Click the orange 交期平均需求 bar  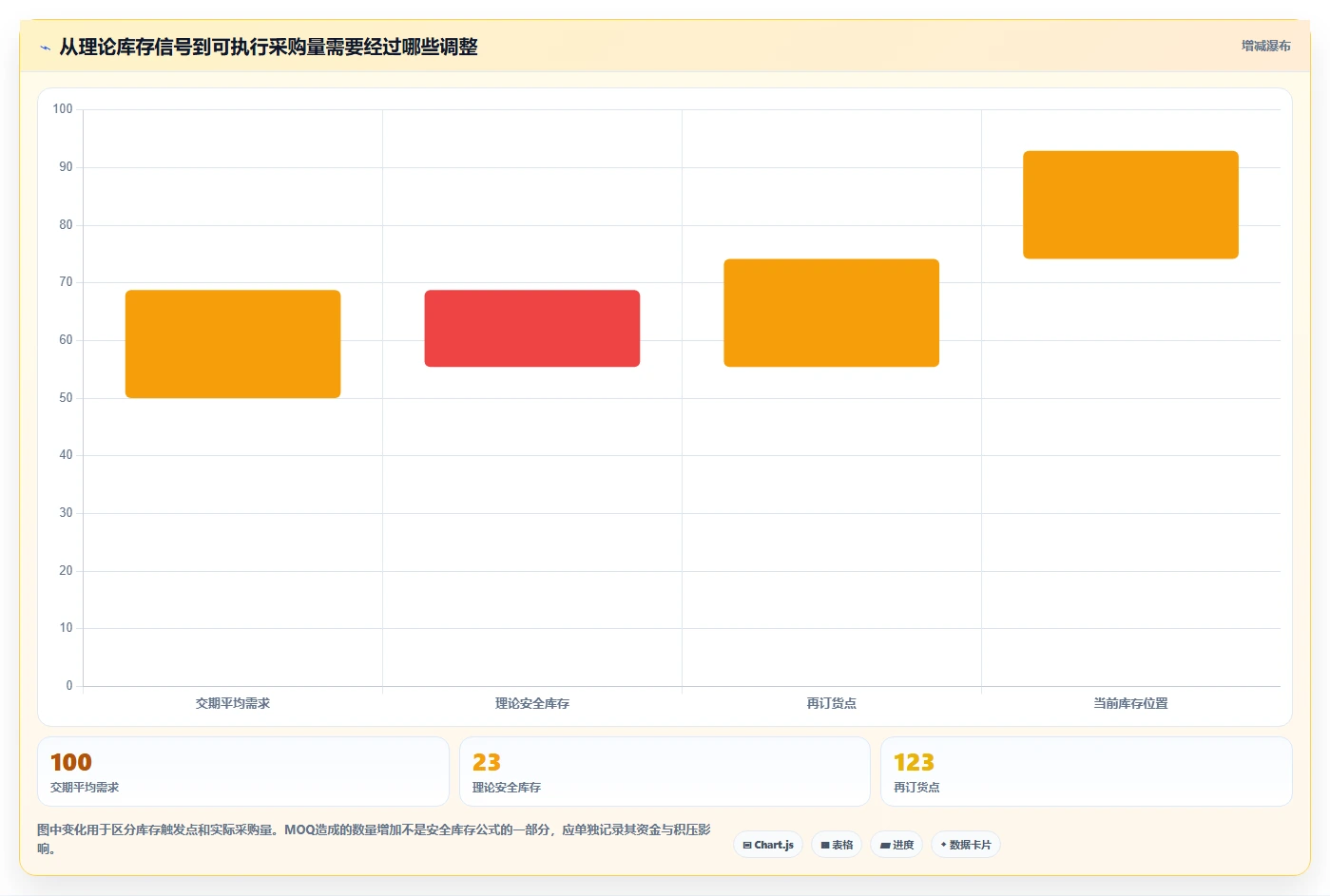pyautogui.click(x=233, y=344)
